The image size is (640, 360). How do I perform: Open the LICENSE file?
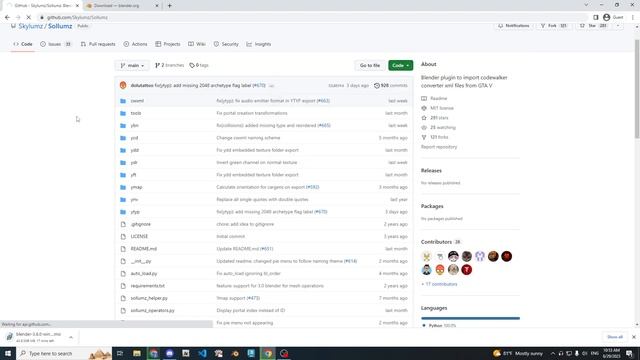(139, 236)
